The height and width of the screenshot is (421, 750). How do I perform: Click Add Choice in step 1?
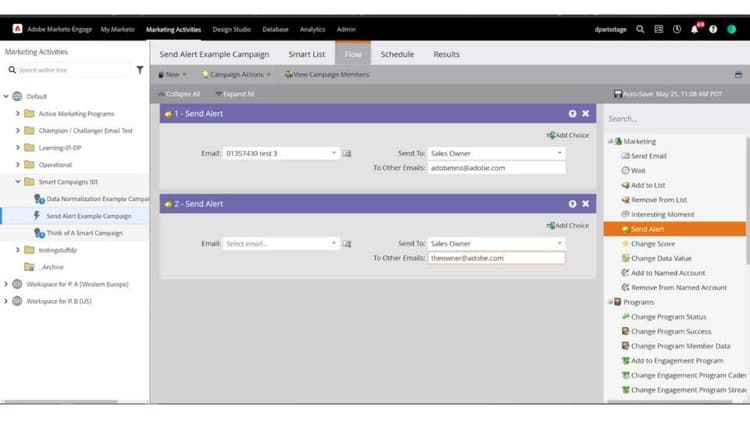568,135
